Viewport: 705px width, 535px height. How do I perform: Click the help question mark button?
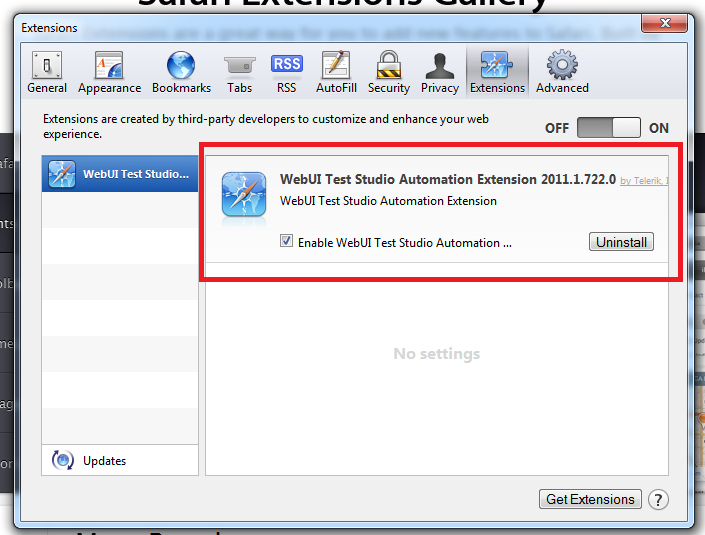pos(658,499)
